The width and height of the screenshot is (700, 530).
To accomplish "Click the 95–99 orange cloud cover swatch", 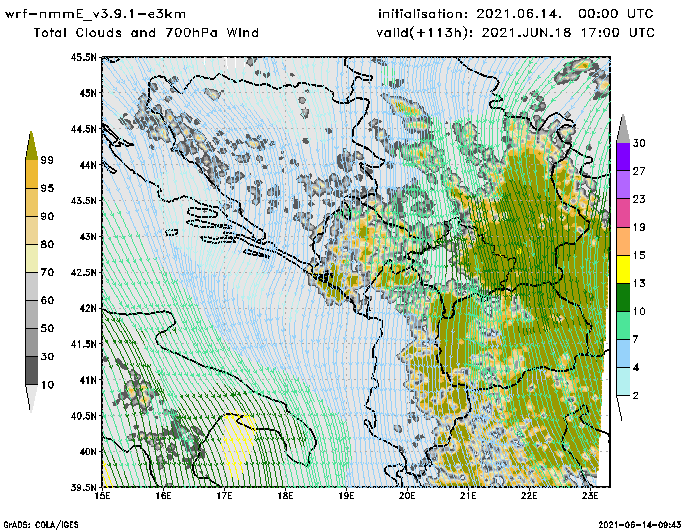I will (32, 174).
